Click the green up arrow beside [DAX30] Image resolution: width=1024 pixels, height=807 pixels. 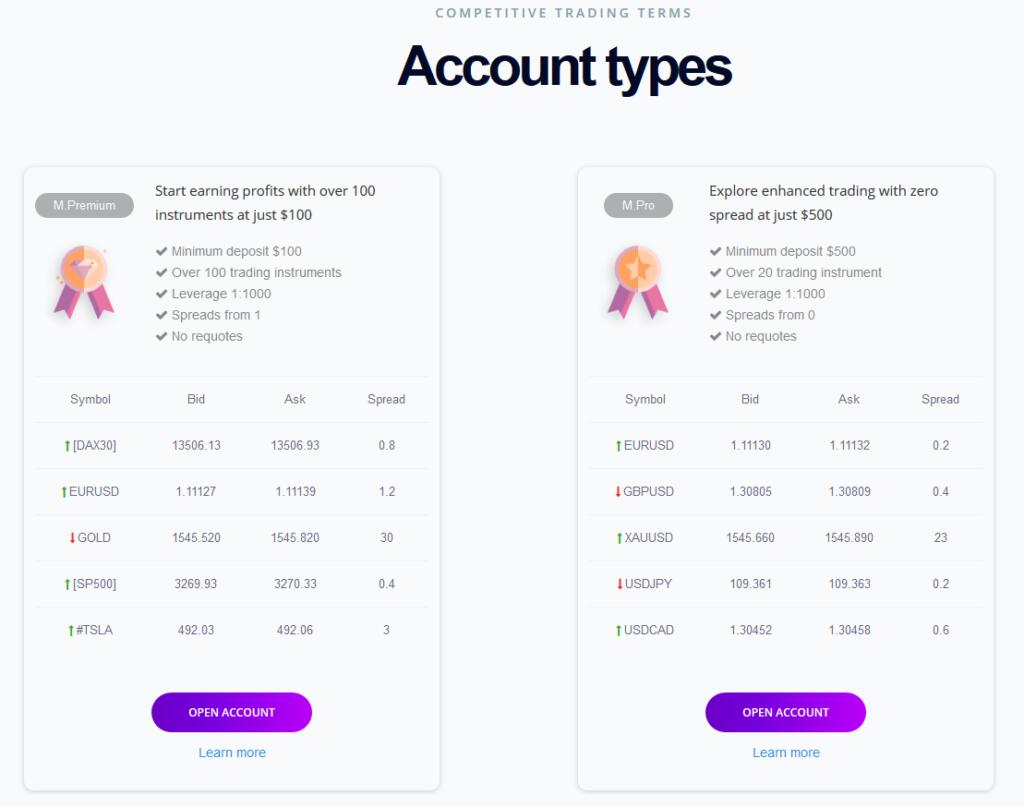tap(67, 446)
